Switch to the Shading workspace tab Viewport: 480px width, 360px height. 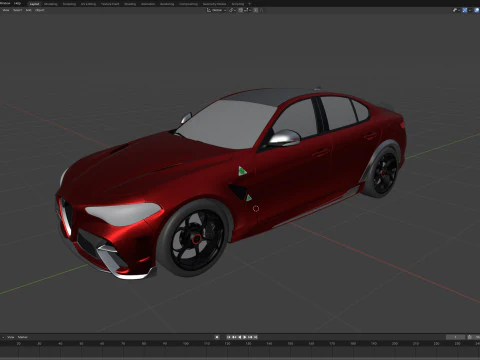click(x=130, y=4)
